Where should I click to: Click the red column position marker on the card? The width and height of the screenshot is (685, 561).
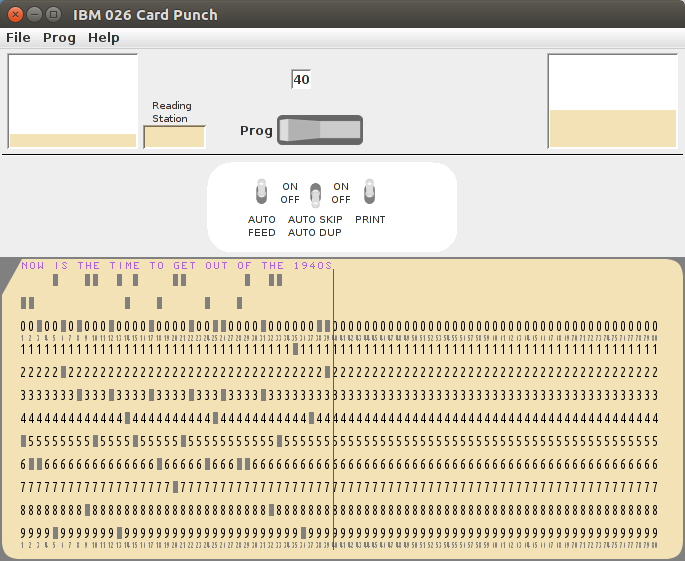(x=333, y=409)
